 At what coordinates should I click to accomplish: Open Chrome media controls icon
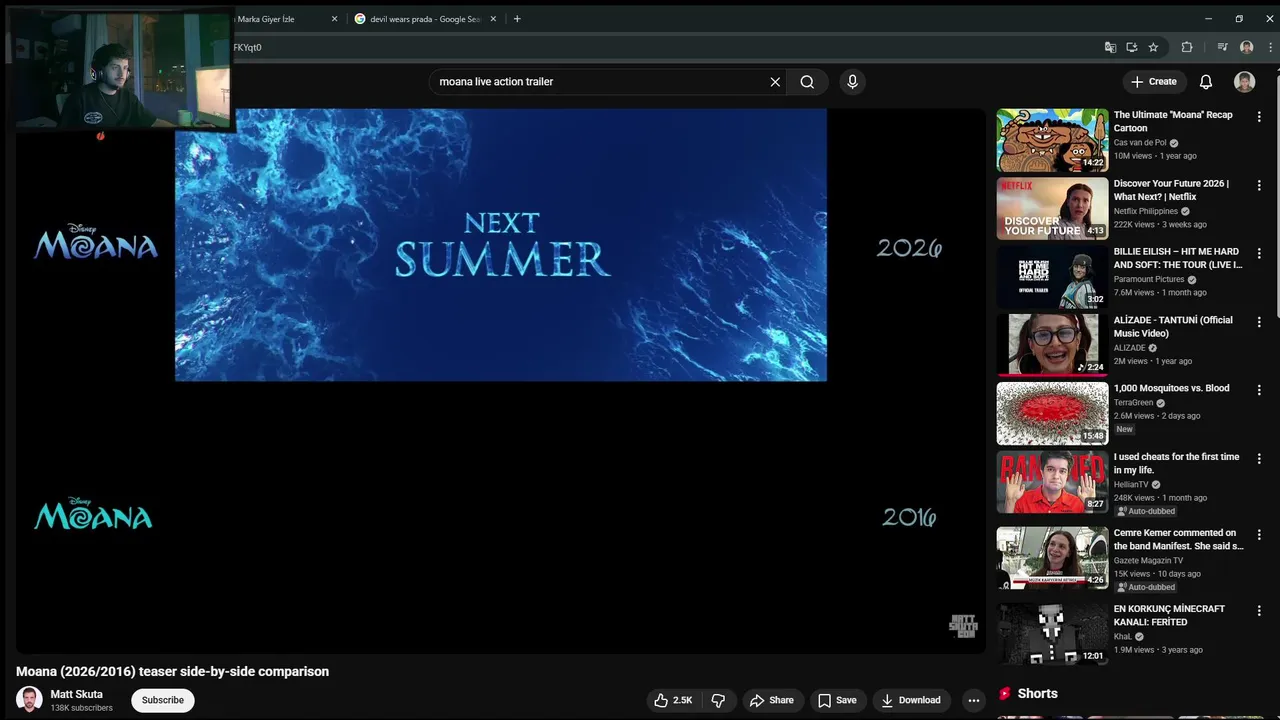(1222, 47)
